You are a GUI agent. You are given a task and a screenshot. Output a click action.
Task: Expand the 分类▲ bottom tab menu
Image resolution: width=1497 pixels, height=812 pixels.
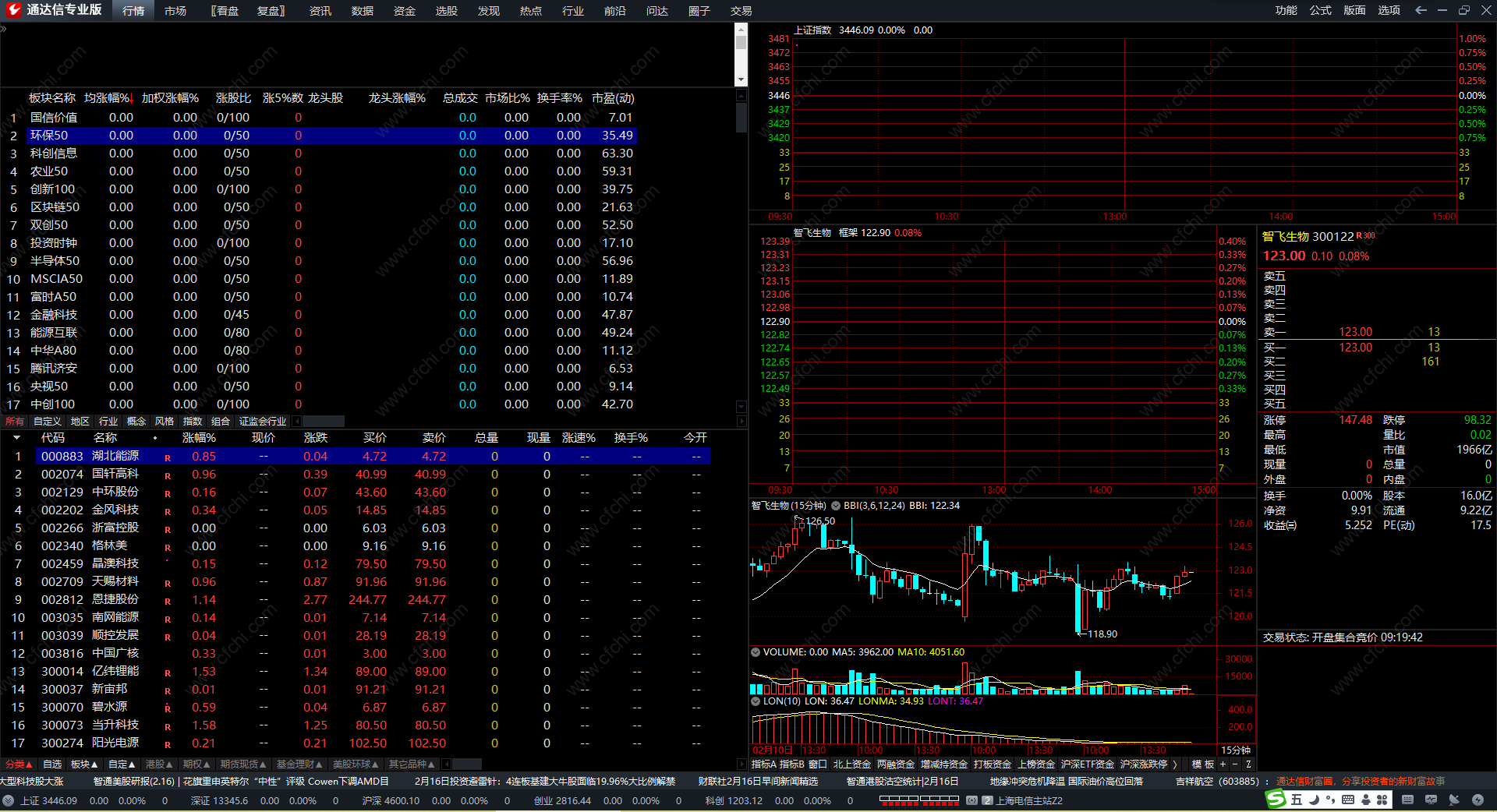point(19,764)
